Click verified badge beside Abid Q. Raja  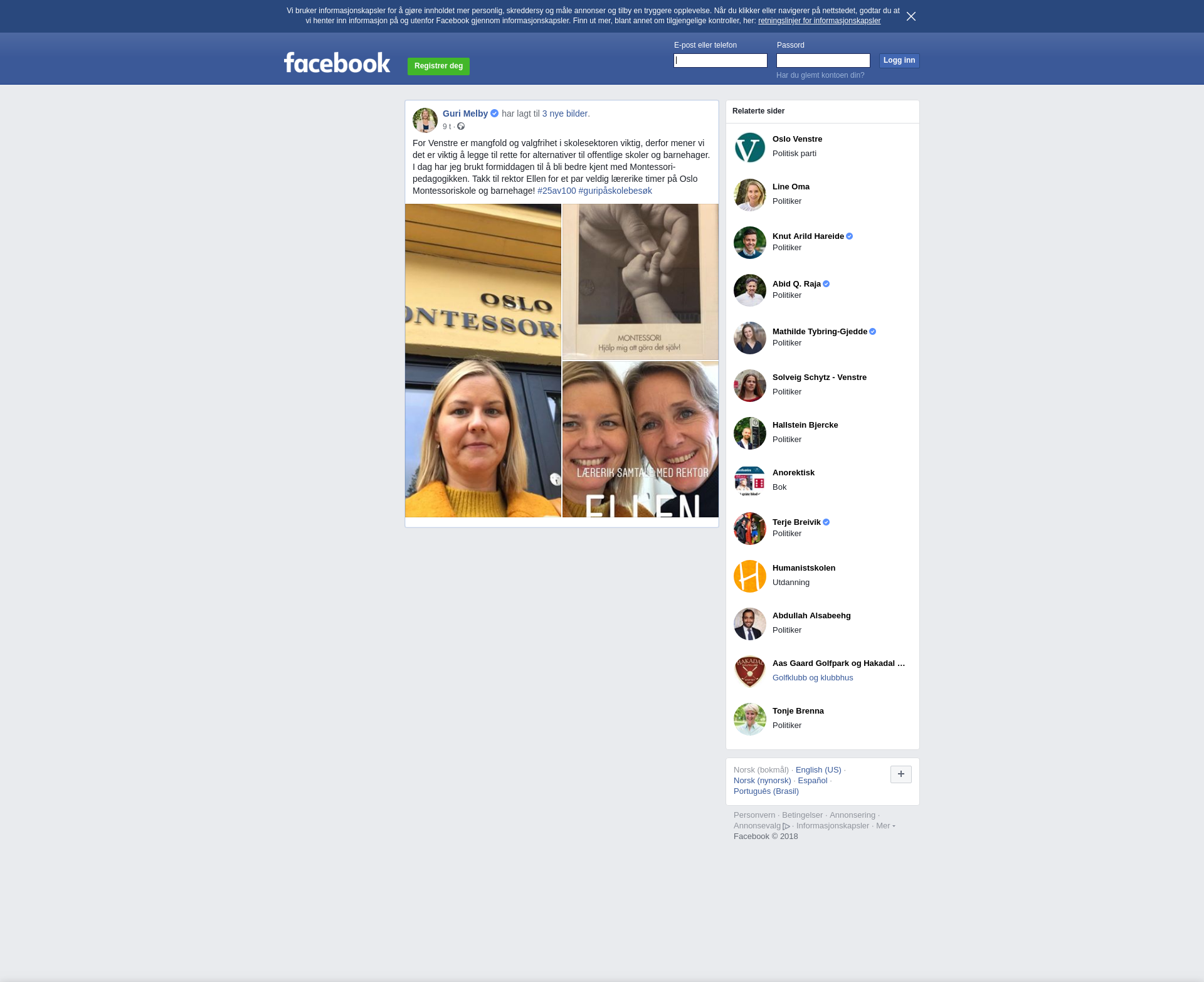point(826,284)
